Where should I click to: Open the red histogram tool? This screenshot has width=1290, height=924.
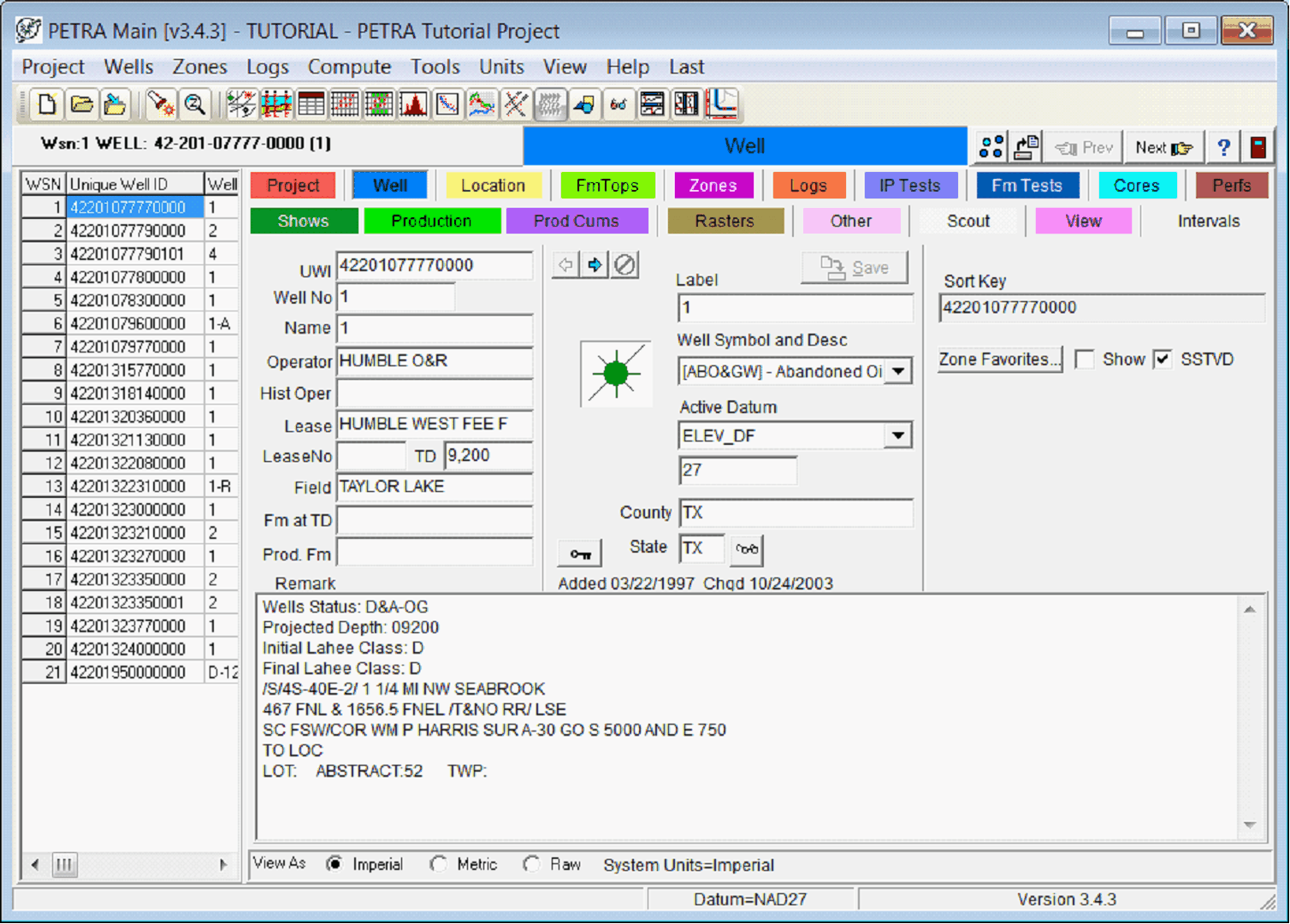tap(413, 104)
